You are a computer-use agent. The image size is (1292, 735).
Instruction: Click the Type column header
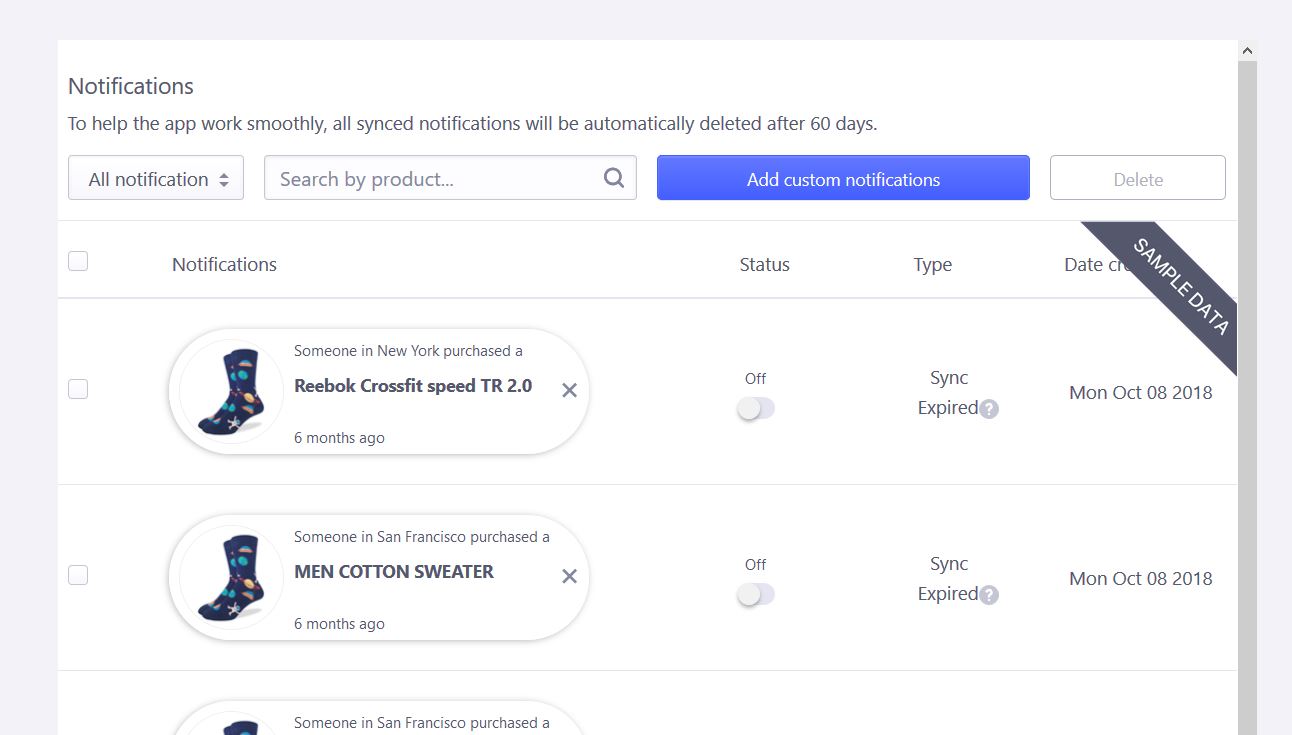933,264
